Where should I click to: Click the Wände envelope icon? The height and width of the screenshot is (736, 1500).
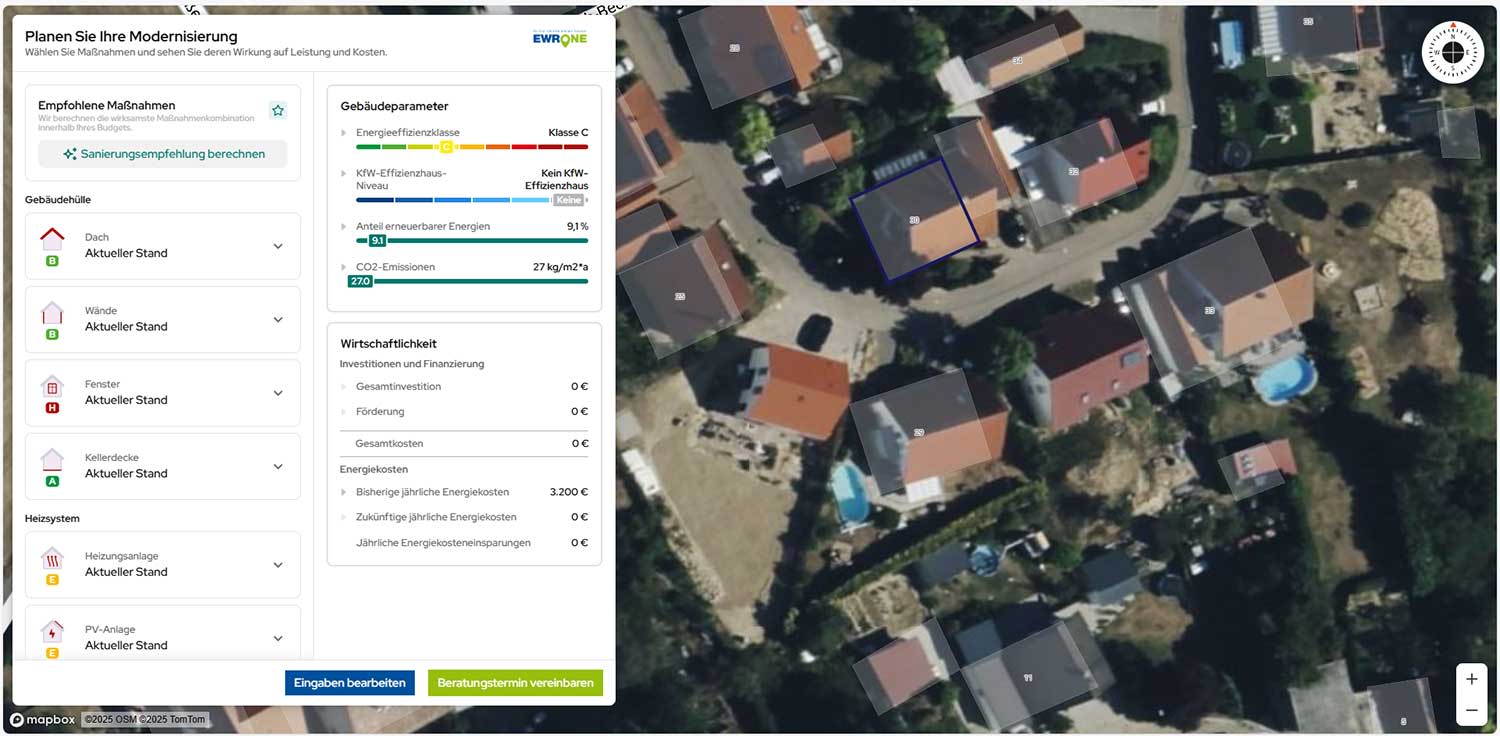53,314
